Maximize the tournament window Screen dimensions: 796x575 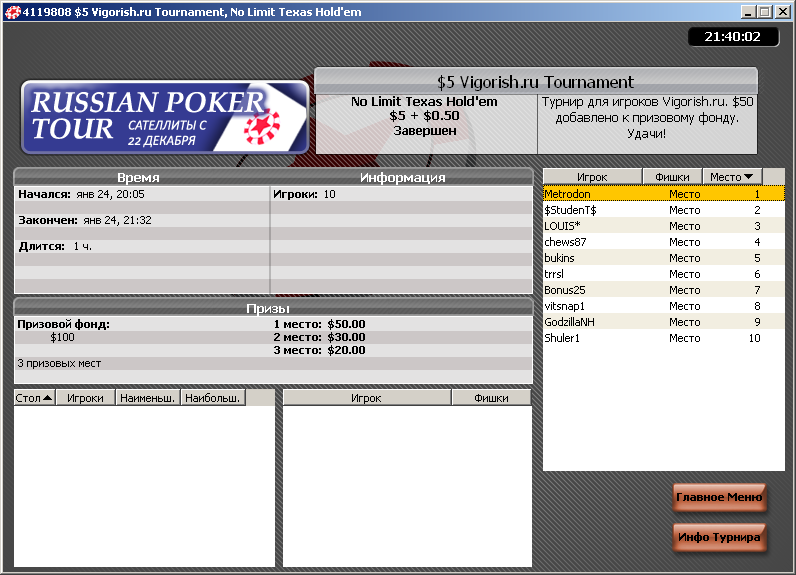[x=765, y=12]
